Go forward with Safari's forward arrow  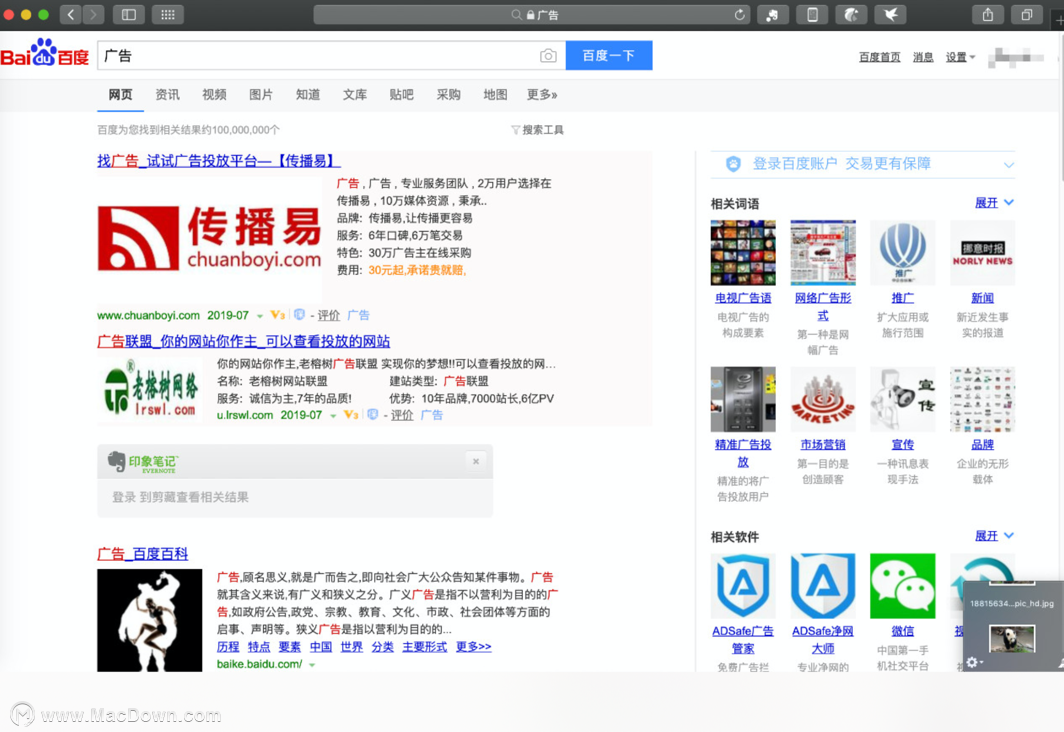93,14
